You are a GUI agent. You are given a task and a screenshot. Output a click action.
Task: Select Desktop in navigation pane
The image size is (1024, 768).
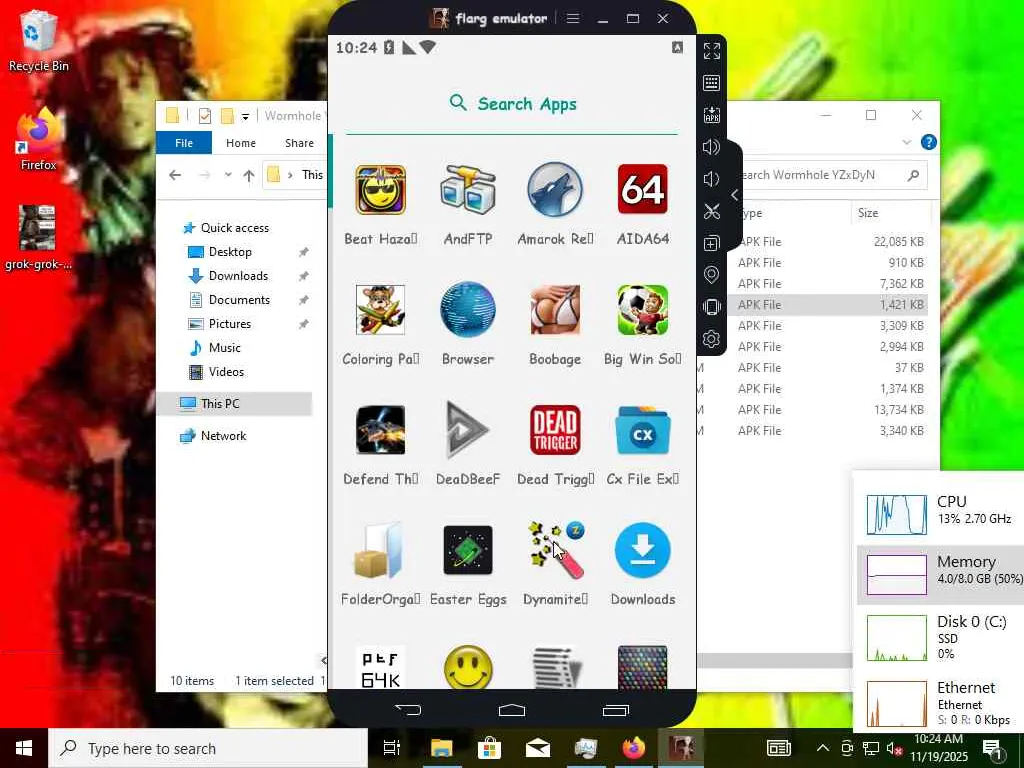pos(230,252)
